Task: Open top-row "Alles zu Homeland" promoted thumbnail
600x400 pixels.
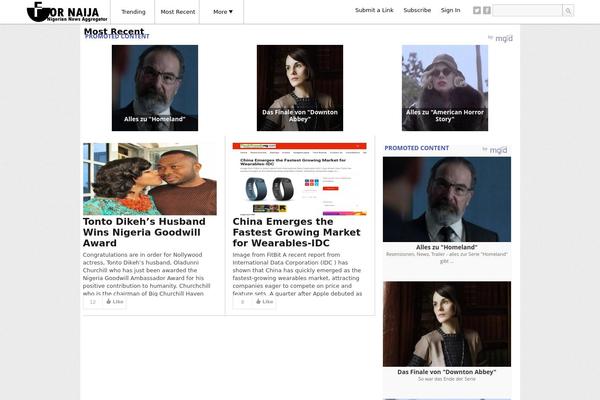Action: click(155, 88)
